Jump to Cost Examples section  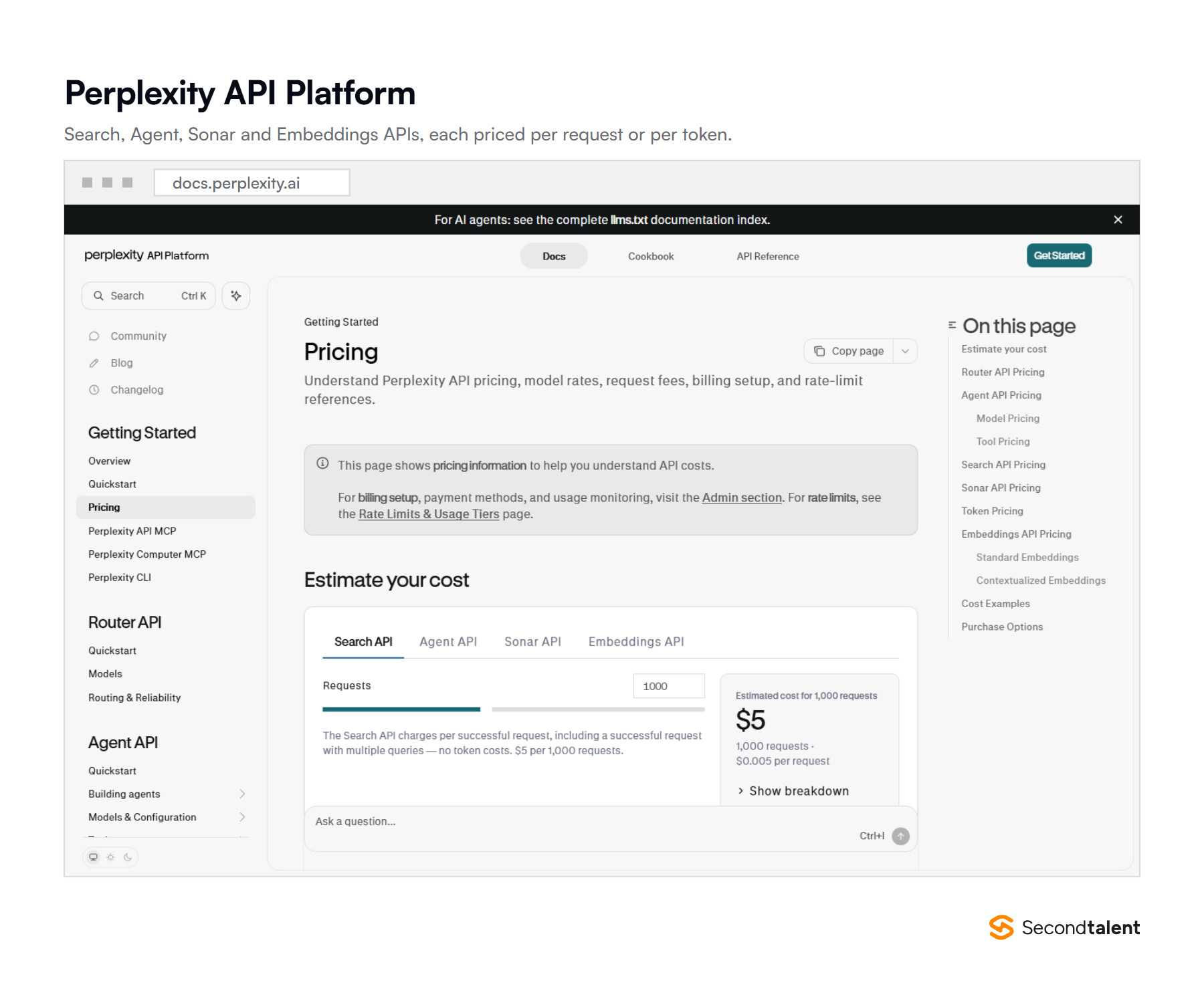[995, 604]
